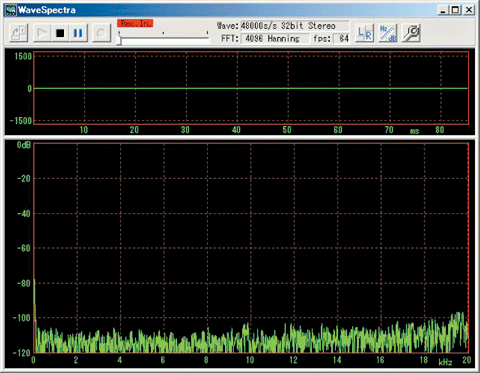Screen dimensions: 480x373
Task: Click the -120 dB label on spectrum axis
Action: pyautogui.click(x=22, y=353)
